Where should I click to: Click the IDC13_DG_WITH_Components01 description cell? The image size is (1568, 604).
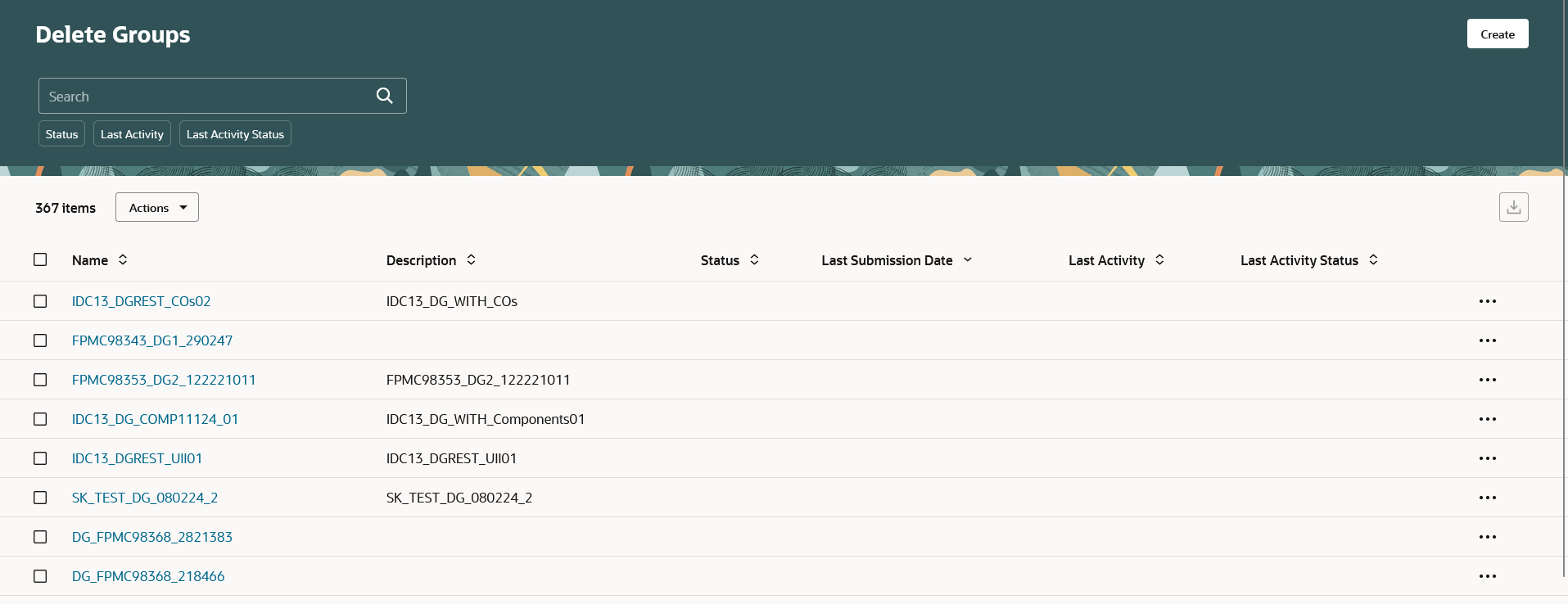click(486, 419)
